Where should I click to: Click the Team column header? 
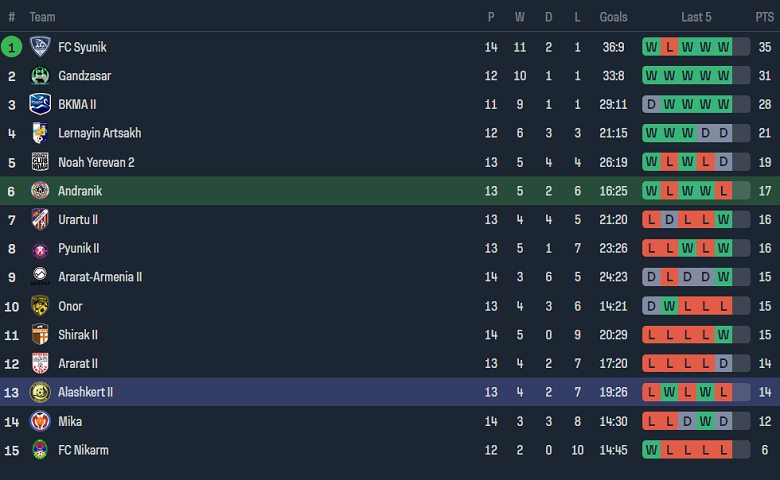(43, 17)
